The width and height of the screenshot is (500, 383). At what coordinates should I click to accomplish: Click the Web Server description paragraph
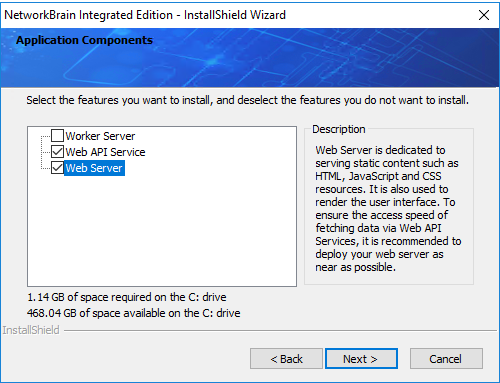click(x=388, y=209)
